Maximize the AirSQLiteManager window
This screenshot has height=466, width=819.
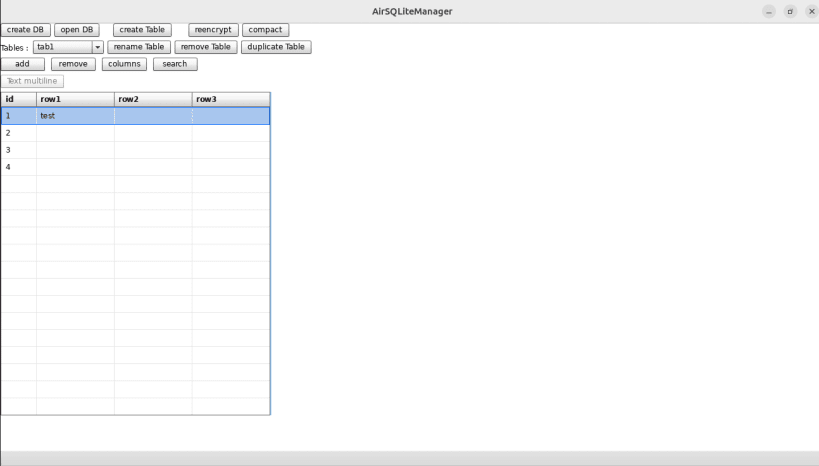click(790, 11)
